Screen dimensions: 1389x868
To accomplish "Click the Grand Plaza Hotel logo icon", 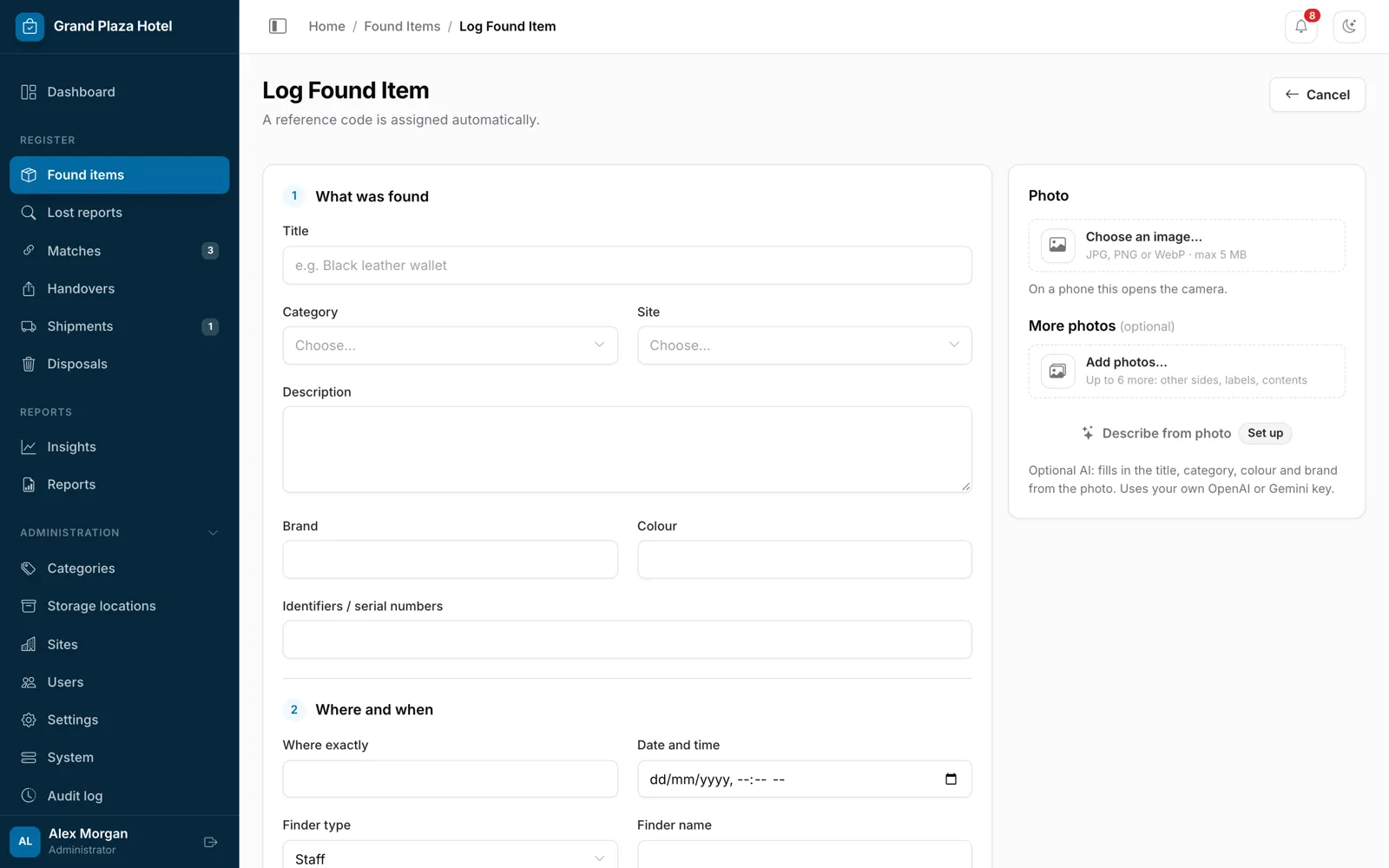I will pyautogui.click(x=30, y=26).
